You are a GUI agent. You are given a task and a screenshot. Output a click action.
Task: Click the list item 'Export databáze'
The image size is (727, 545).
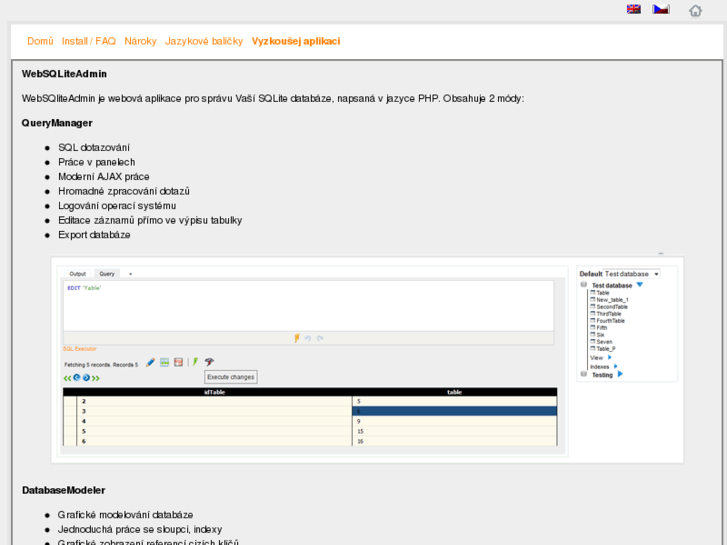click(94, 235)
